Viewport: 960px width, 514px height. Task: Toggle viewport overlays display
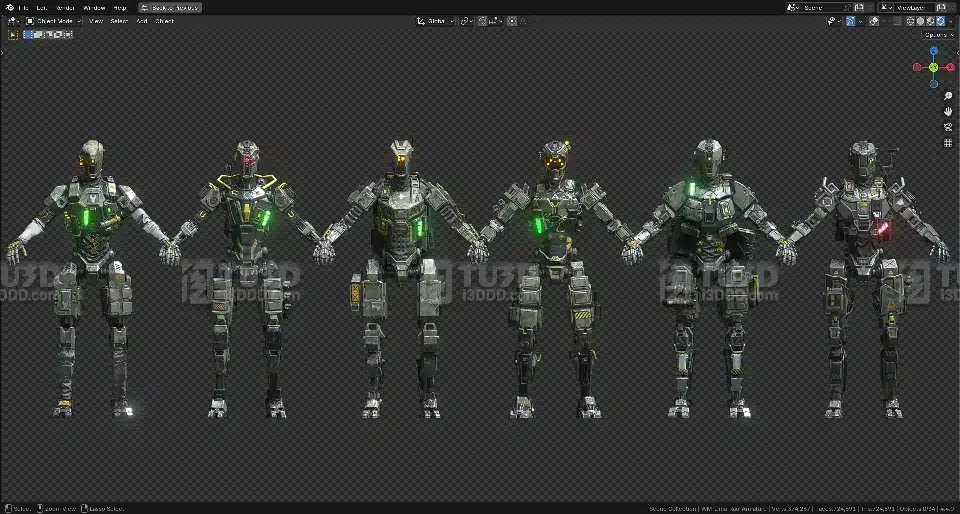[874, 20]
